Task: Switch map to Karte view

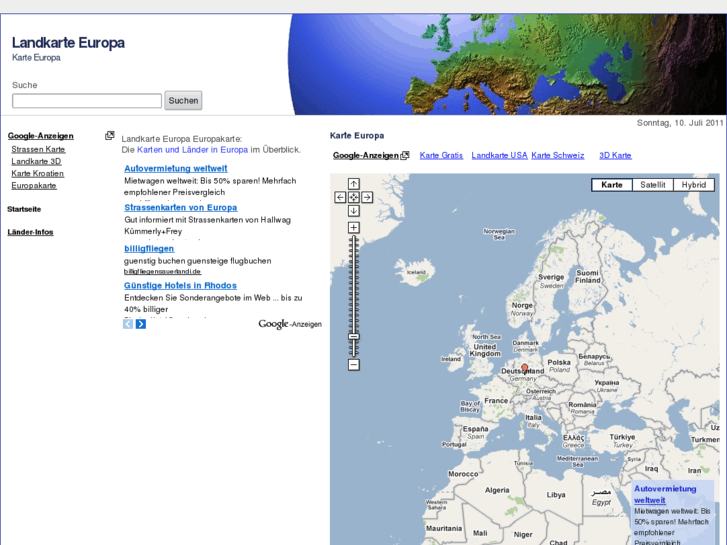Action: click(612, 185)
